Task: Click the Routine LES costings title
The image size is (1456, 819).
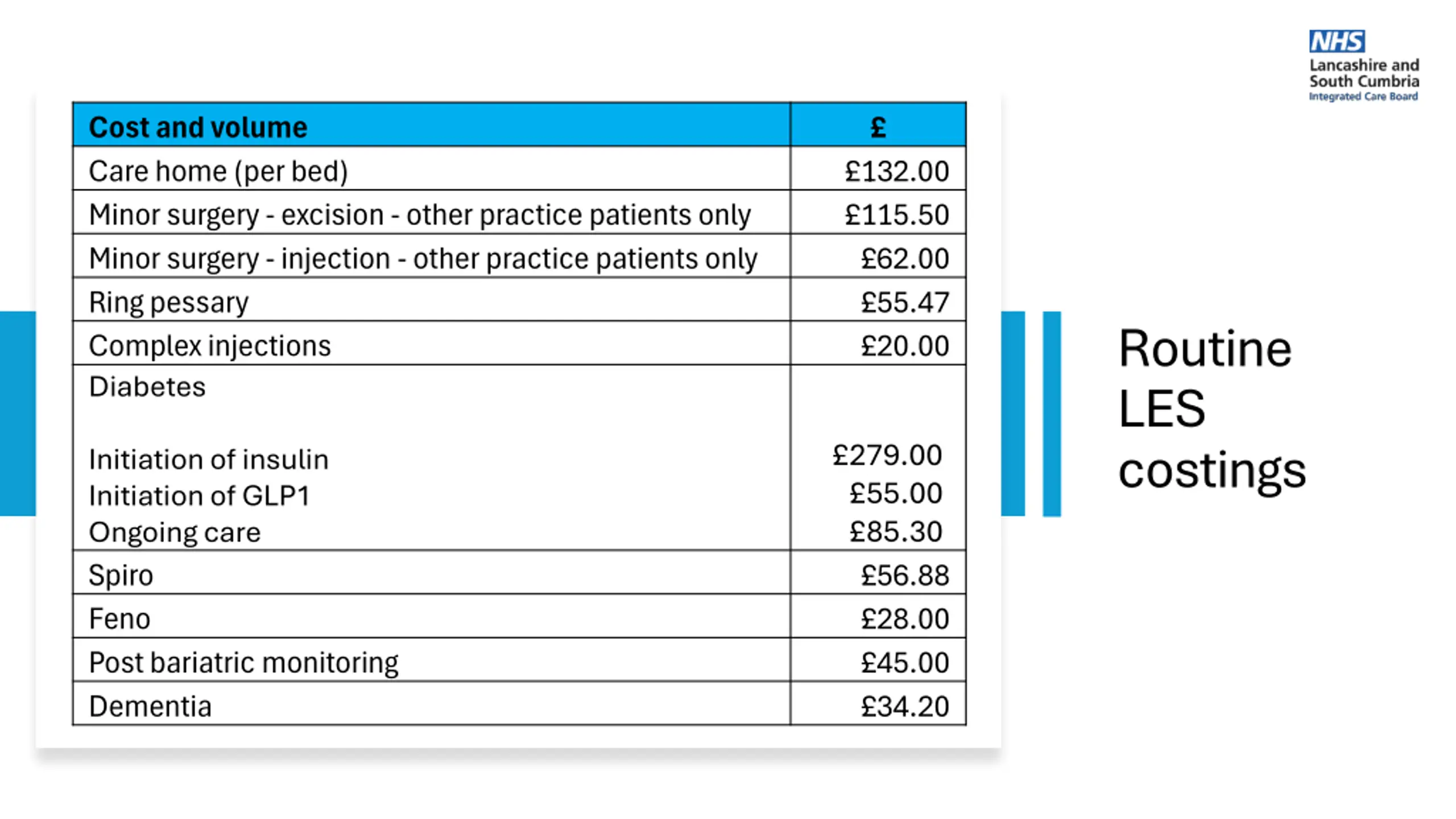Action: pyautogui.click(x=1211, y=408)
